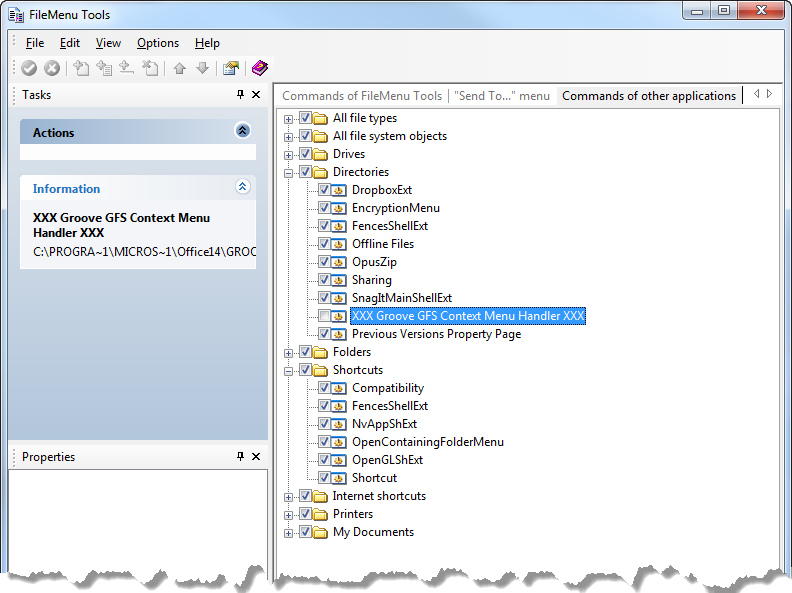
Task: Expand the Internet shortcuts node
Action: pyautogui.click(x=288, y=497)
